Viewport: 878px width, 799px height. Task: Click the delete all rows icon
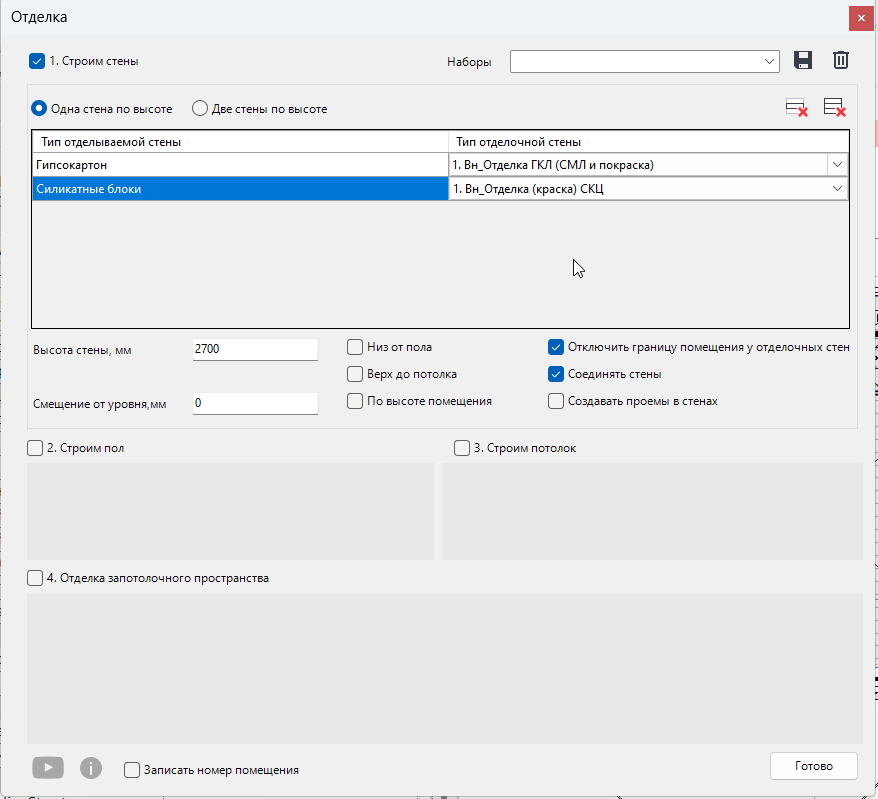coord(834,108)
